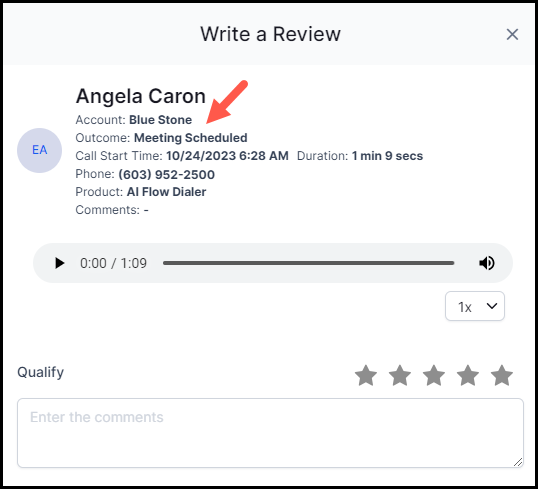Focus the Enter the comments text box
The width and height of the screenshot is (538, 489).
click(270, 433)
